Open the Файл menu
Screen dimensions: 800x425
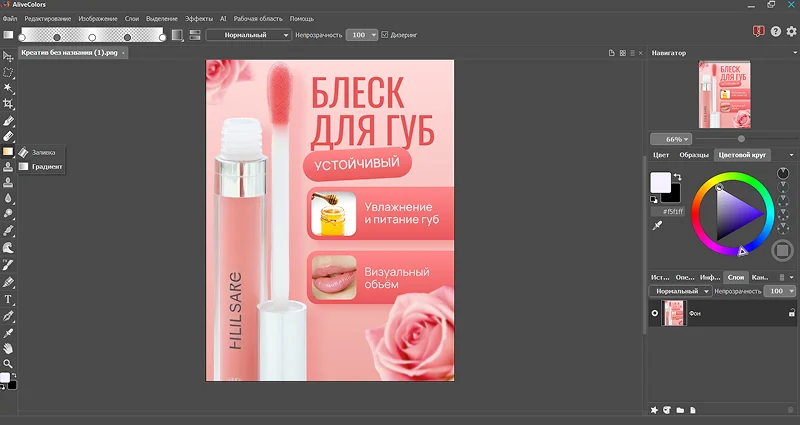10,18
